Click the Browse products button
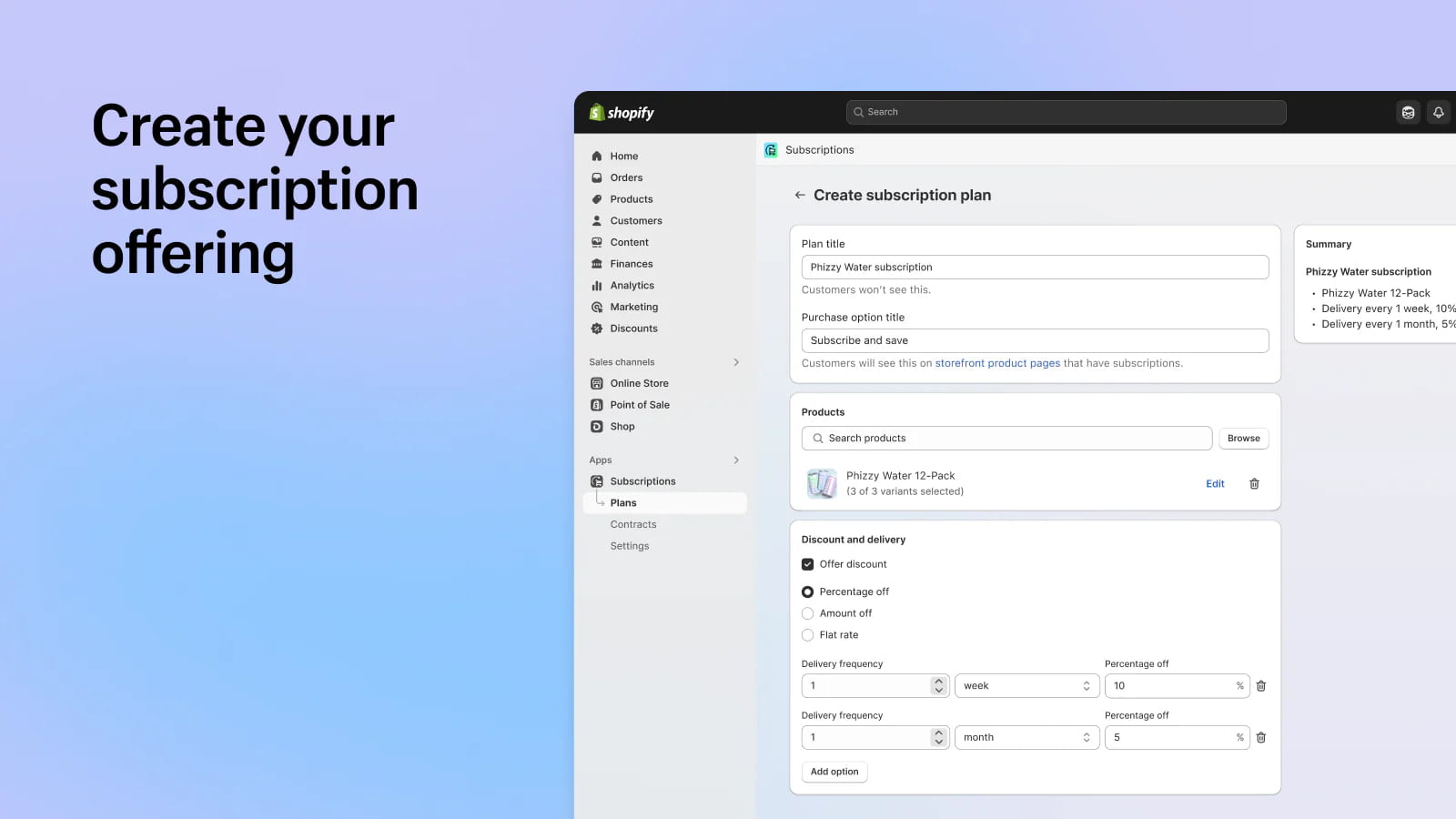The width and height of the screenshot is (1456, 819). point(1243,438)
